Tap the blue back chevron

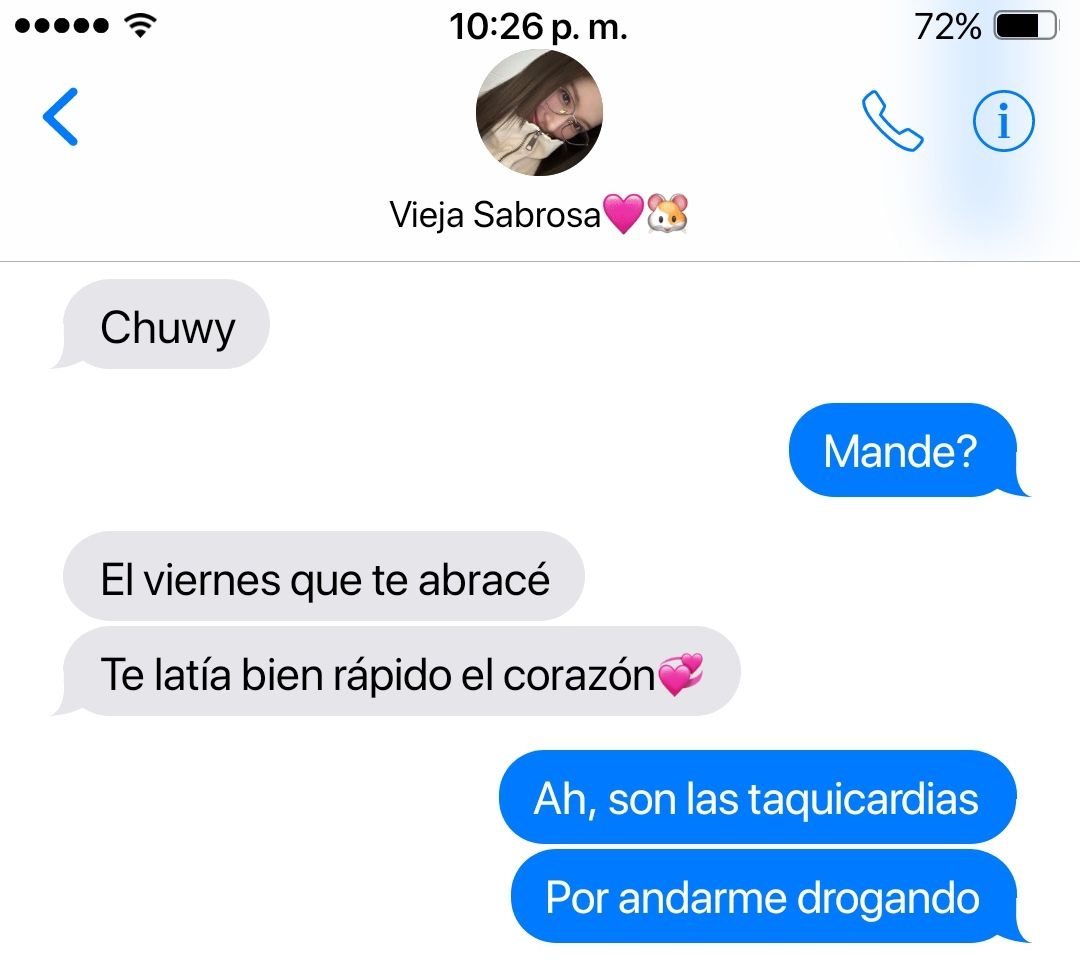(x=61, y=116)
